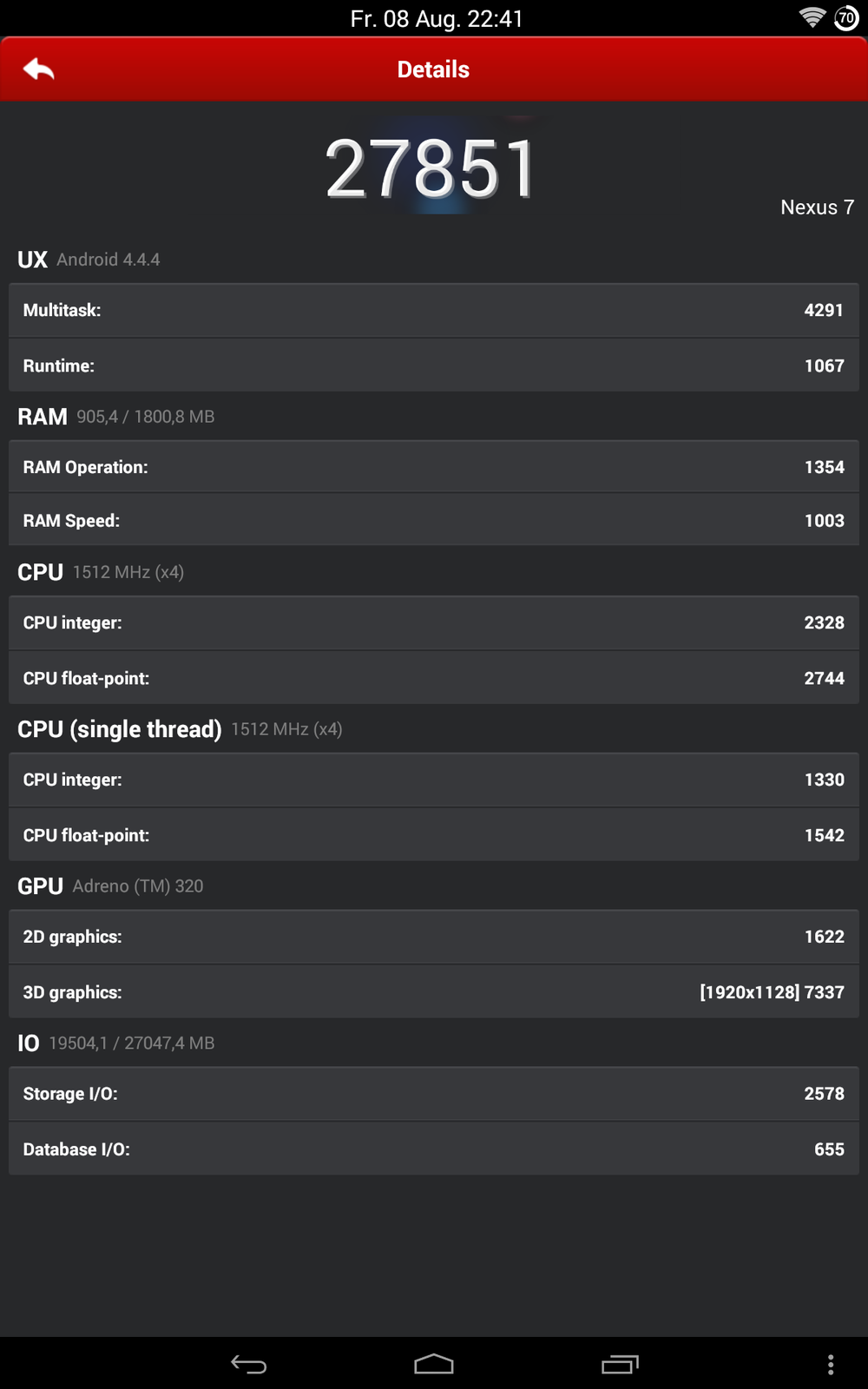Tap the total score 27851

(431, 169)
